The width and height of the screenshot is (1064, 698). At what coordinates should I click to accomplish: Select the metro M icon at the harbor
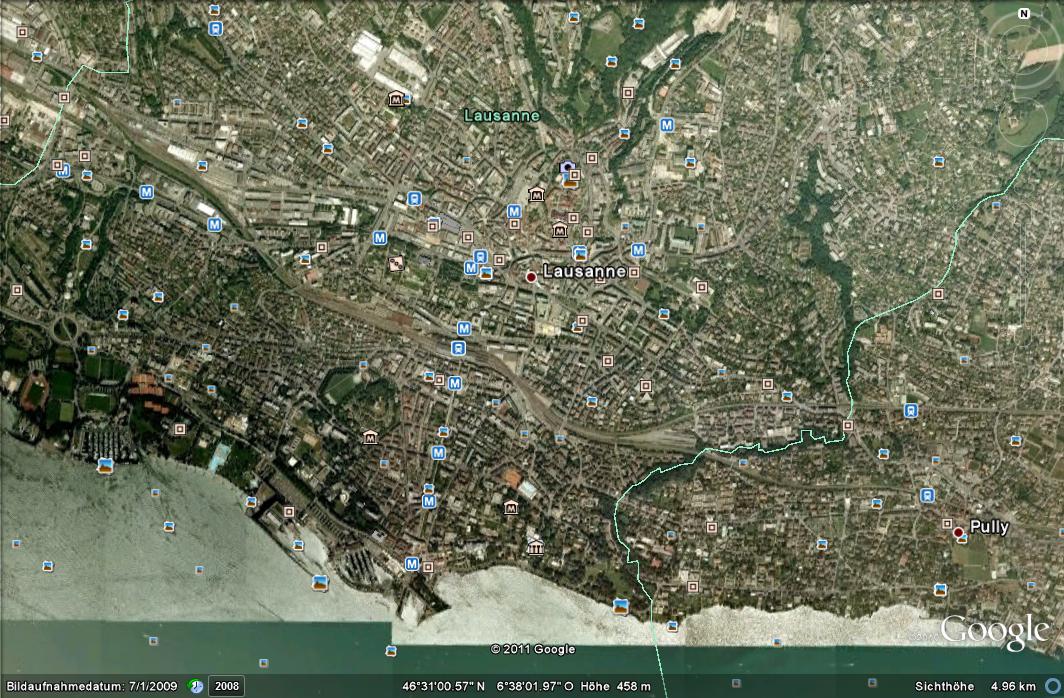tap(411, 564)
